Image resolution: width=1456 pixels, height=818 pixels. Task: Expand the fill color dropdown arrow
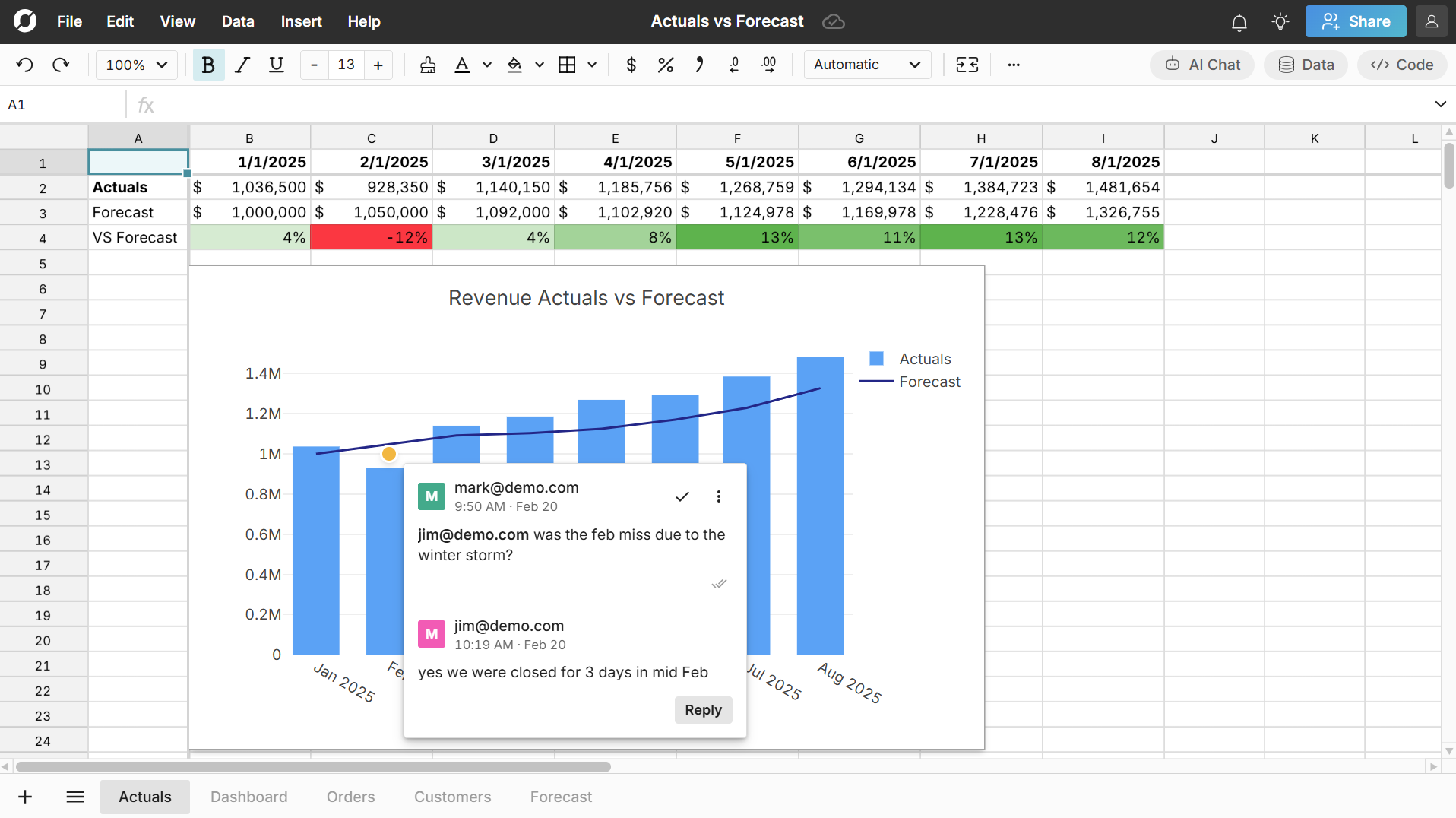540,65
